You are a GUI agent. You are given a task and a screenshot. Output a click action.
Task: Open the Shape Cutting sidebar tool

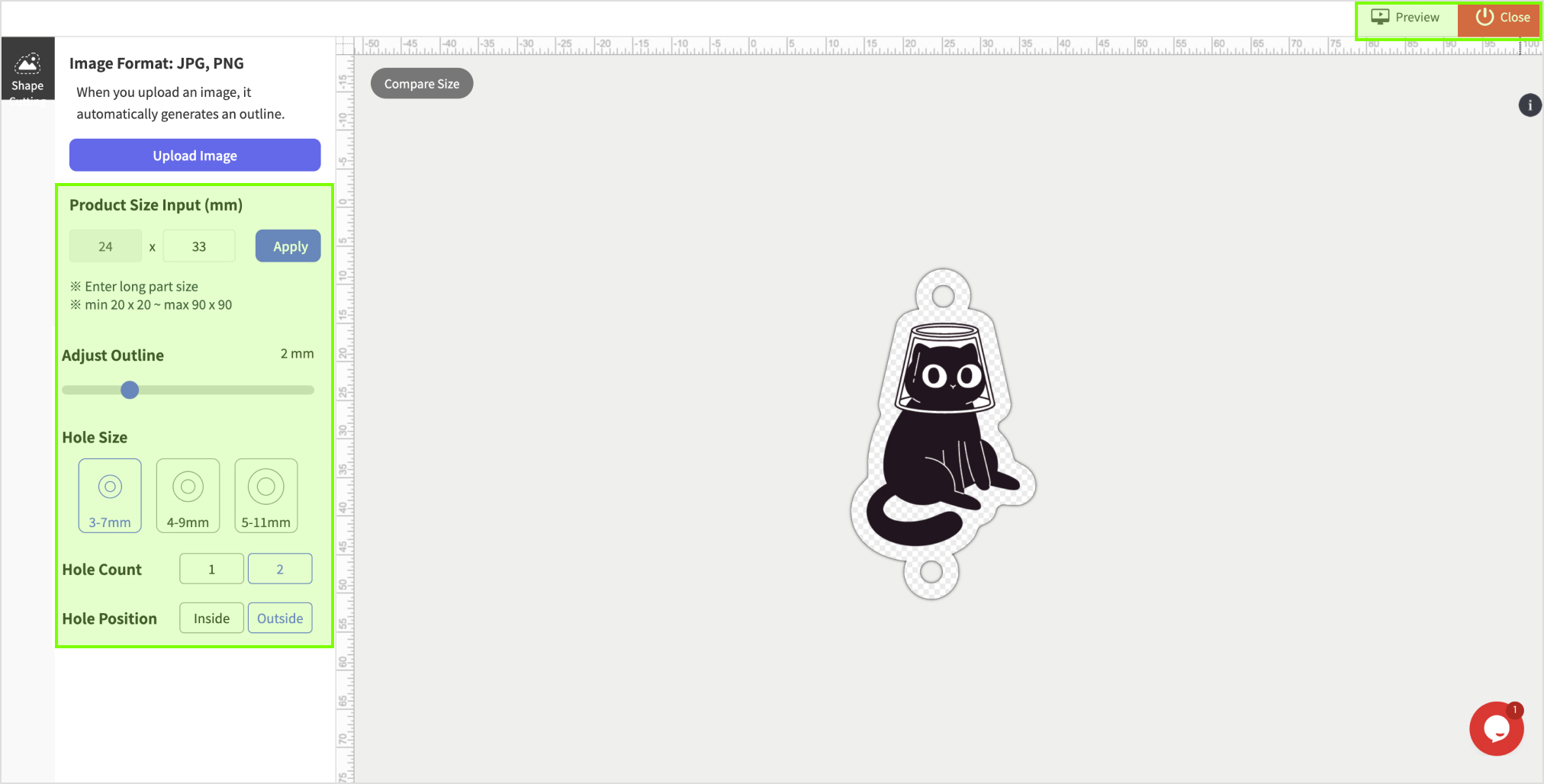27,69
